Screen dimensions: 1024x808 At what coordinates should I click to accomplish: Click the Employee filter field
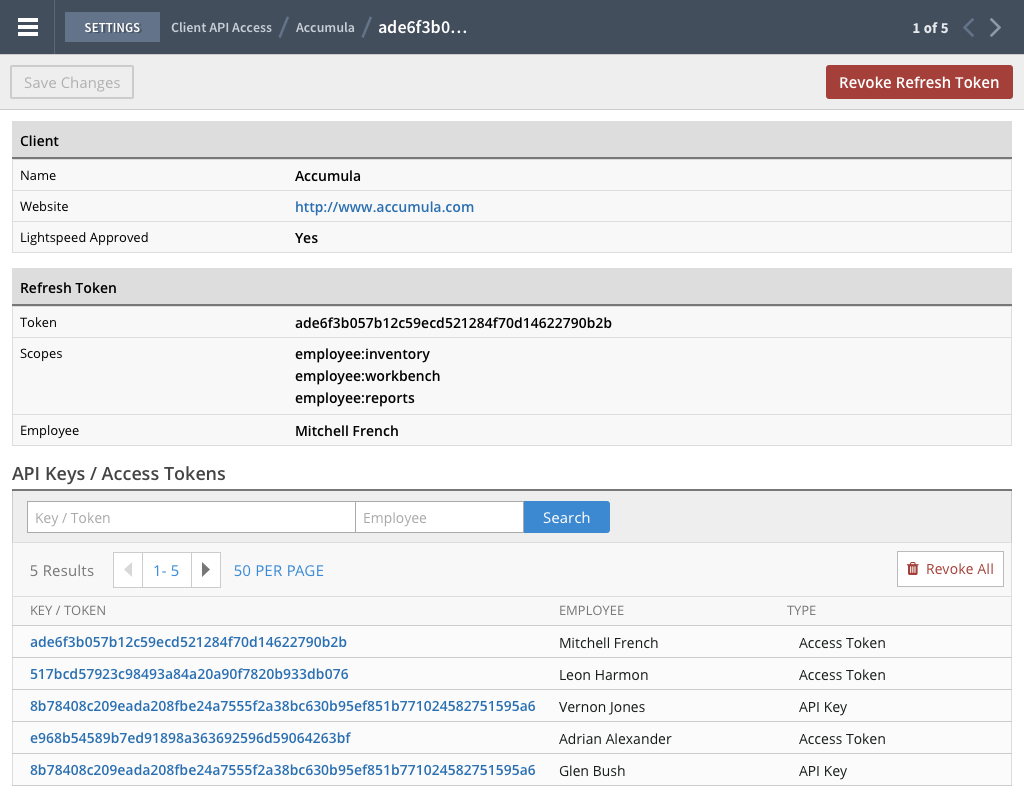[439, 517]
